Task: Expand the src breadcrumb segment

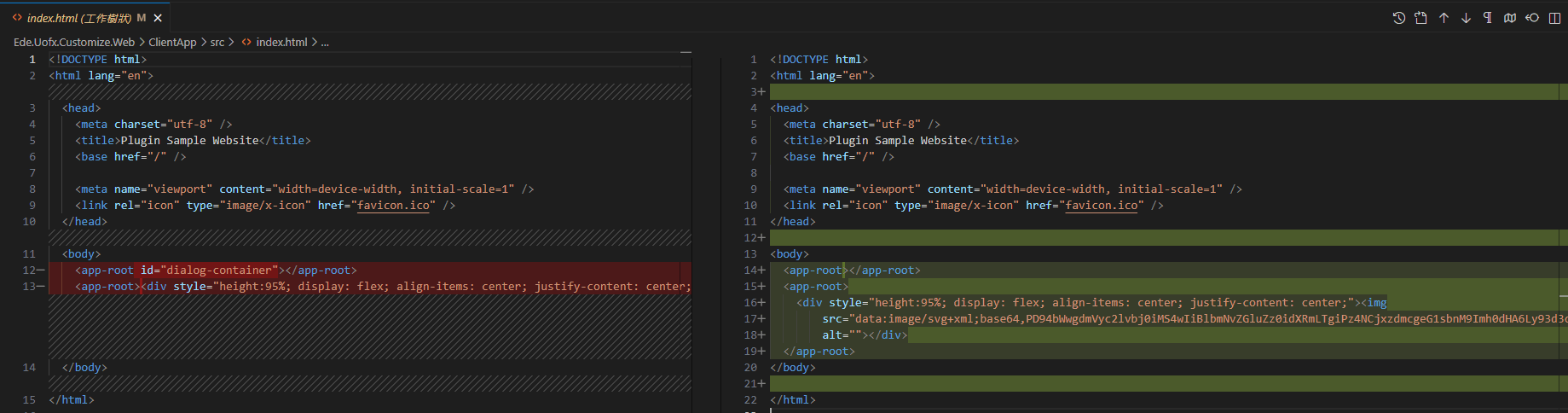Action: 217,42
